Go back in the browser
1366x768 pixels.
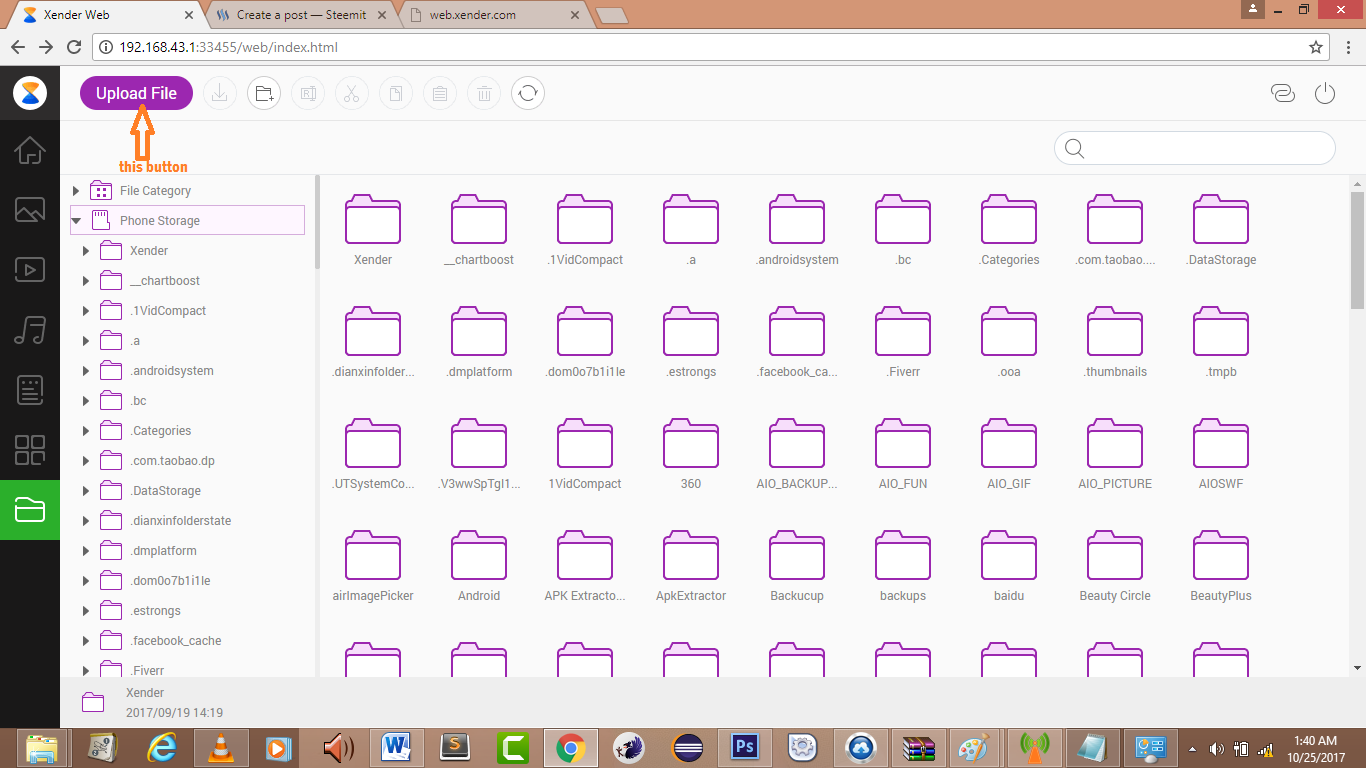point(18,47)
